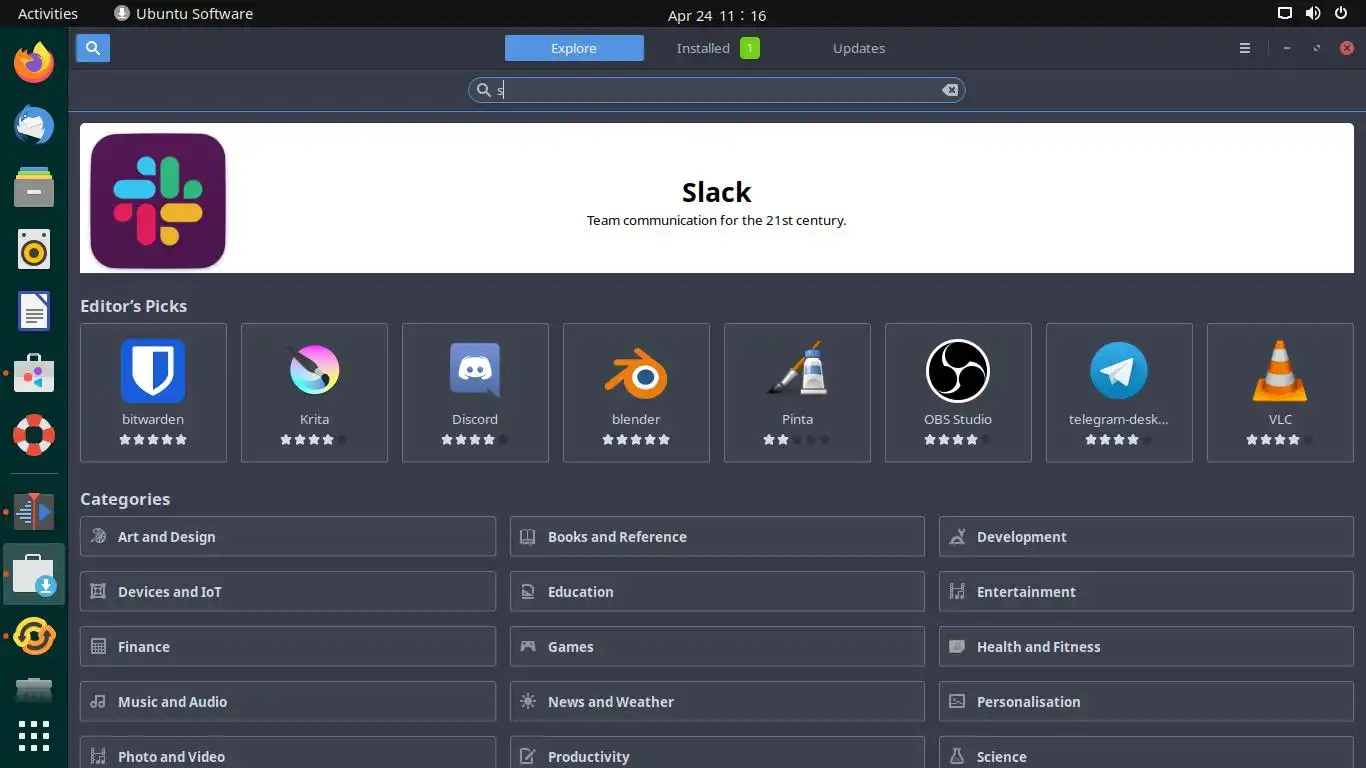The height and width of the screenshot is (768, 1366).
Task: Open the Music and Audio category
Action: point(288,701)
